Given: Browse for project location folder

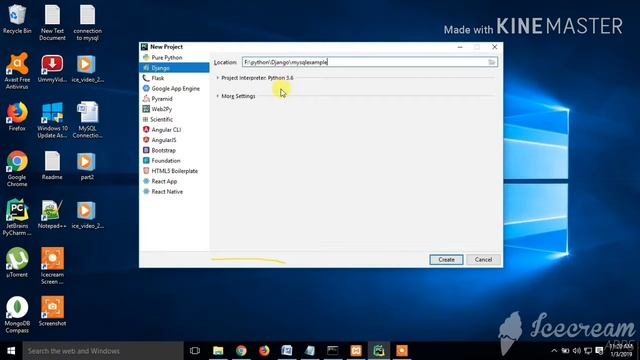Looking at the screenshot, I should click(492, 62).
